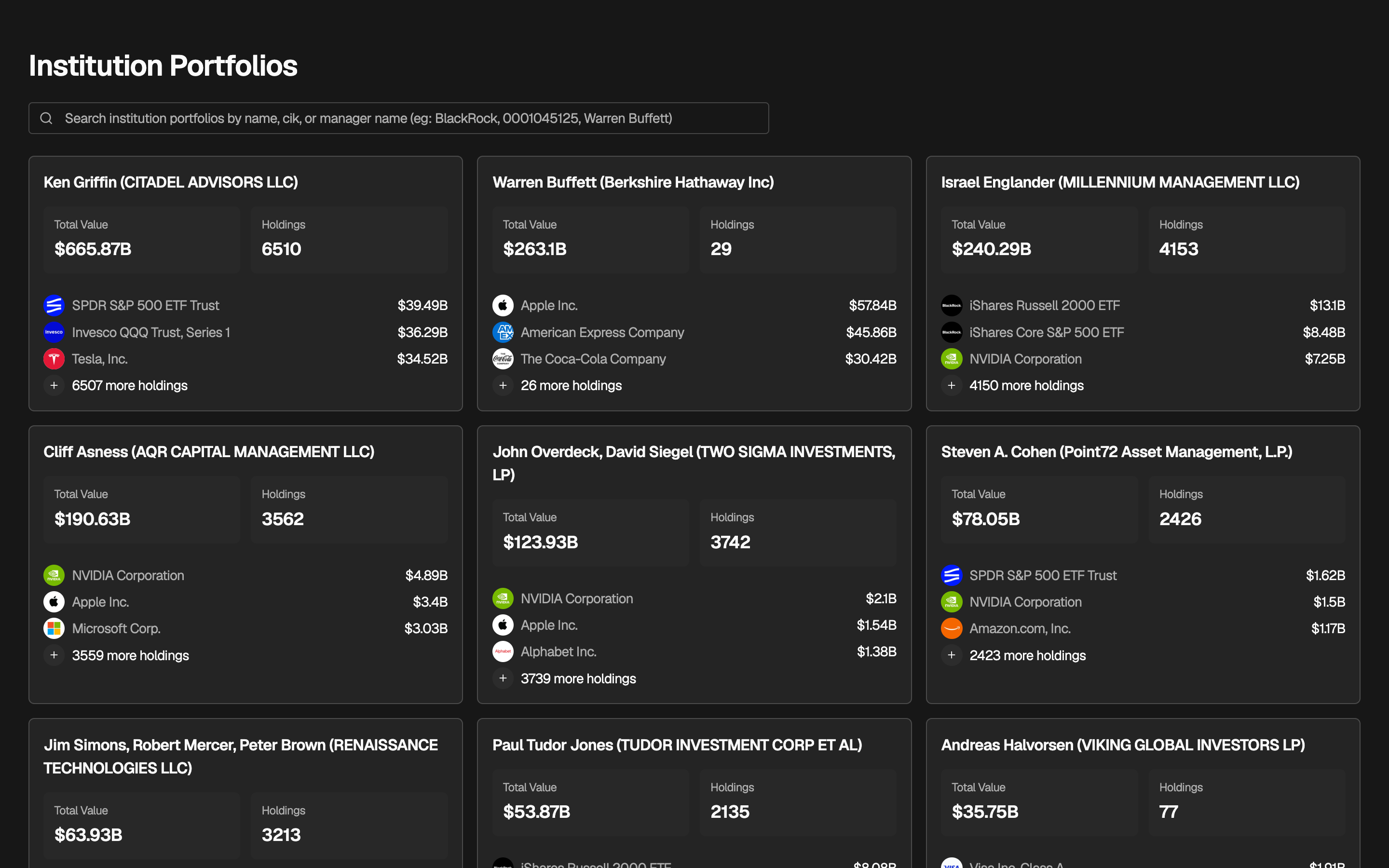Expand the plus icon for 3739 more holdings
Screen dimensions: 1389x868
coord(503,678)
